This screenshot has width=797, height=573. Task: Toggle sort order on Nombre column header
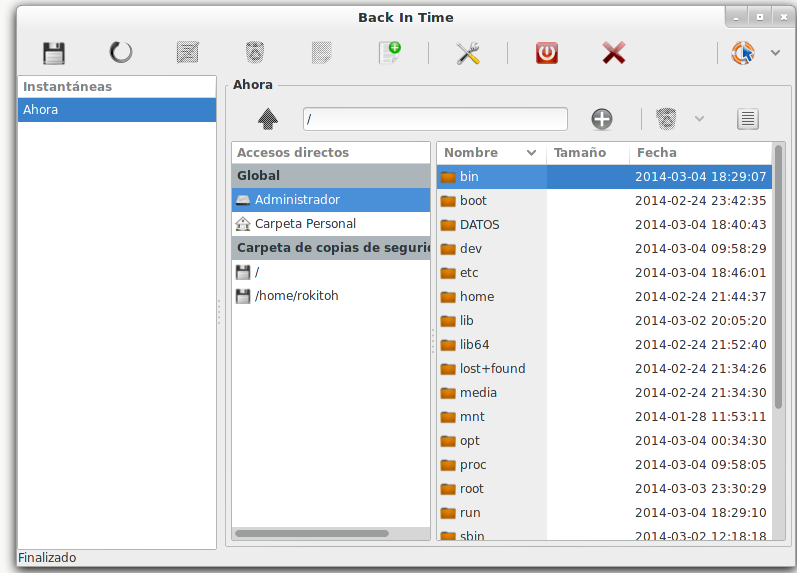(x=490, y=153)
